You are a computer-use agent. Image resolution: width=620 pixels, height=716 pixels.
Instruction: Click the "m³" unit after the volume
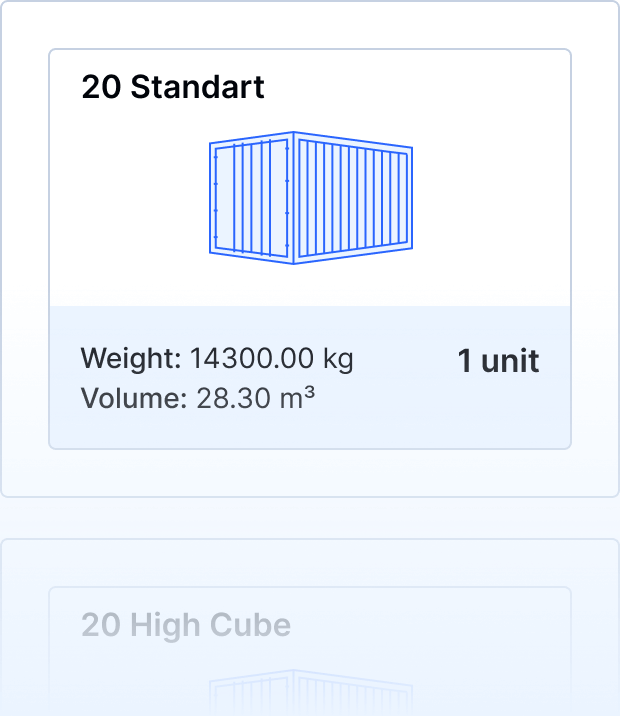click(296, 399)
